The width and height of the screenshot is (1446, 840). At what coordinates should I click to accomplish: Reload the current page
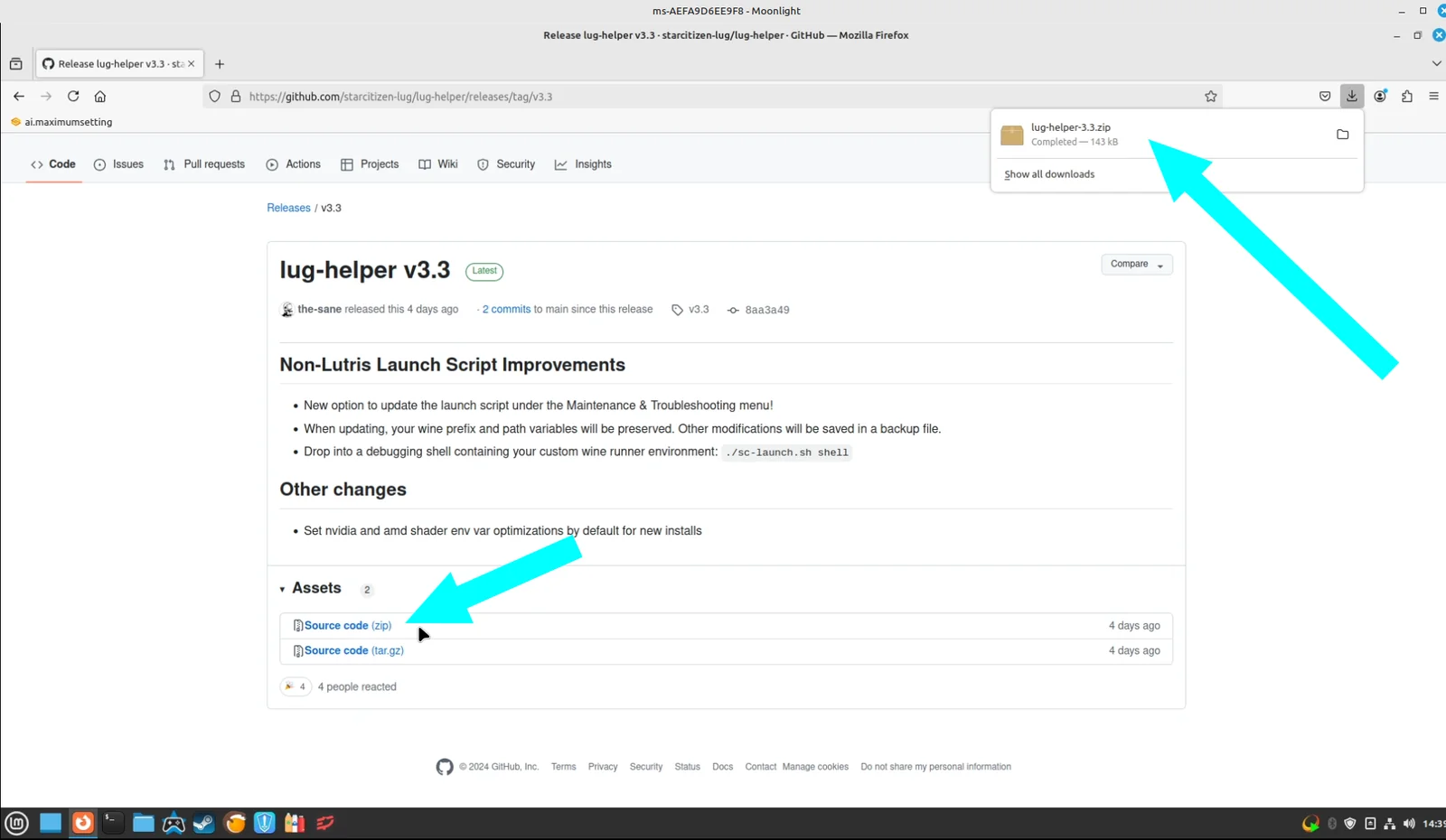tap(73, 97)
